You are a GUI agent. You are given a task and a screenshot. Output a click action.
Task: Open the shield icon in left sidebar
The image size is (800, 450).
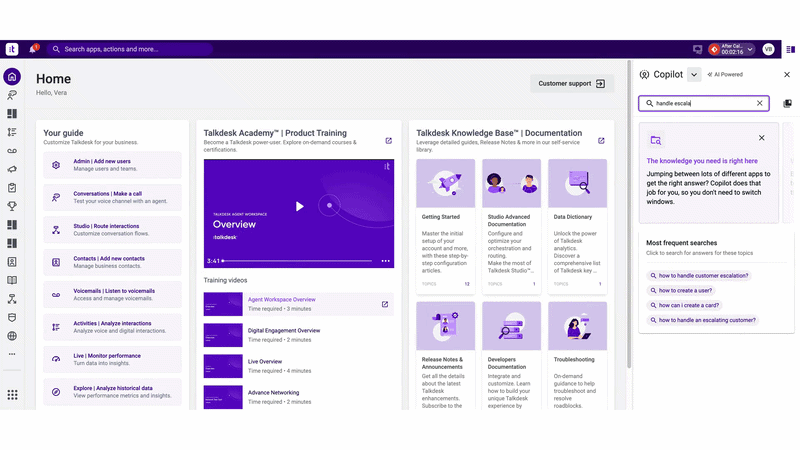point(12,317)
